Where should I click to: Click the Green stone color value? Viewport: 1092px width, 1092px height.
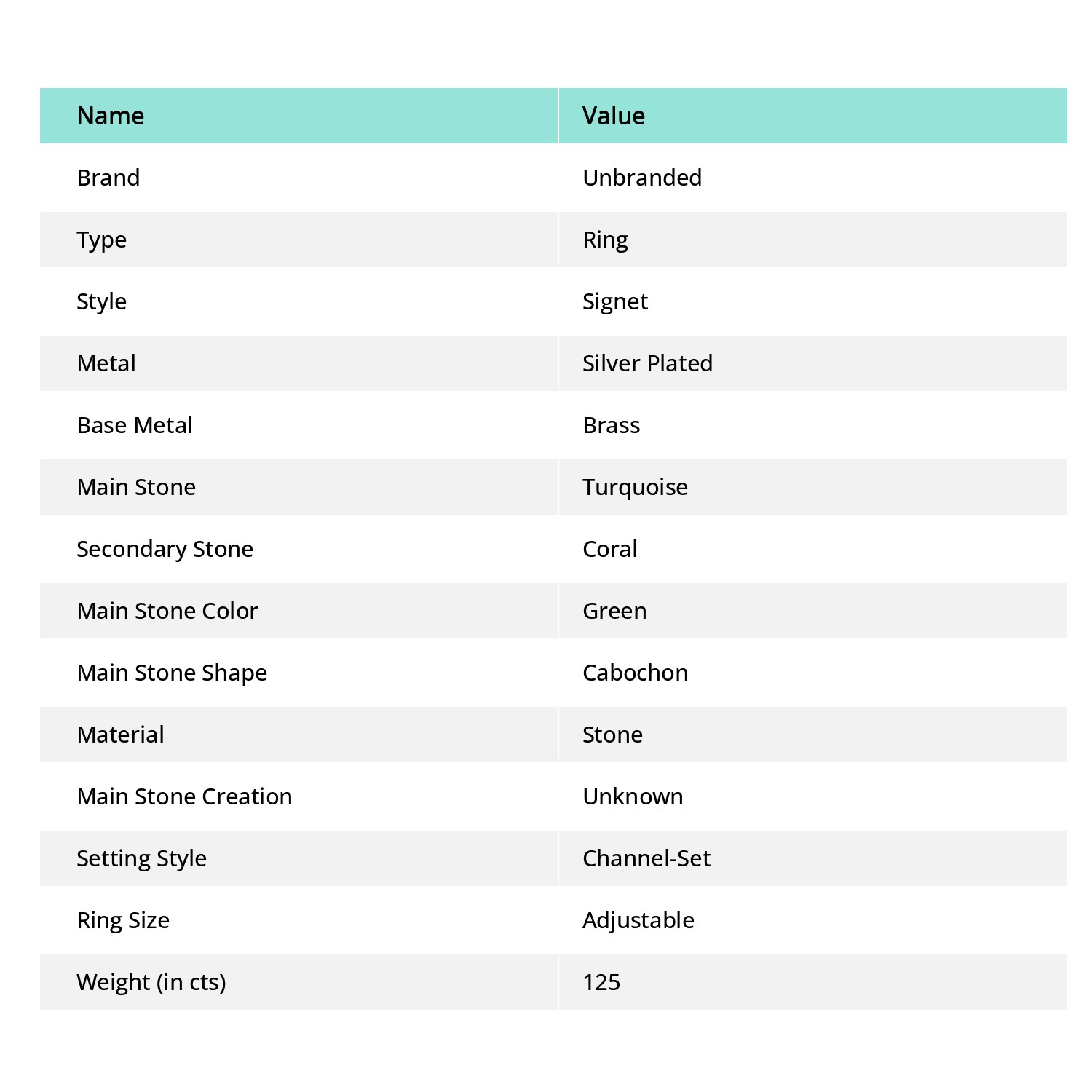click(x=614, y=611)
